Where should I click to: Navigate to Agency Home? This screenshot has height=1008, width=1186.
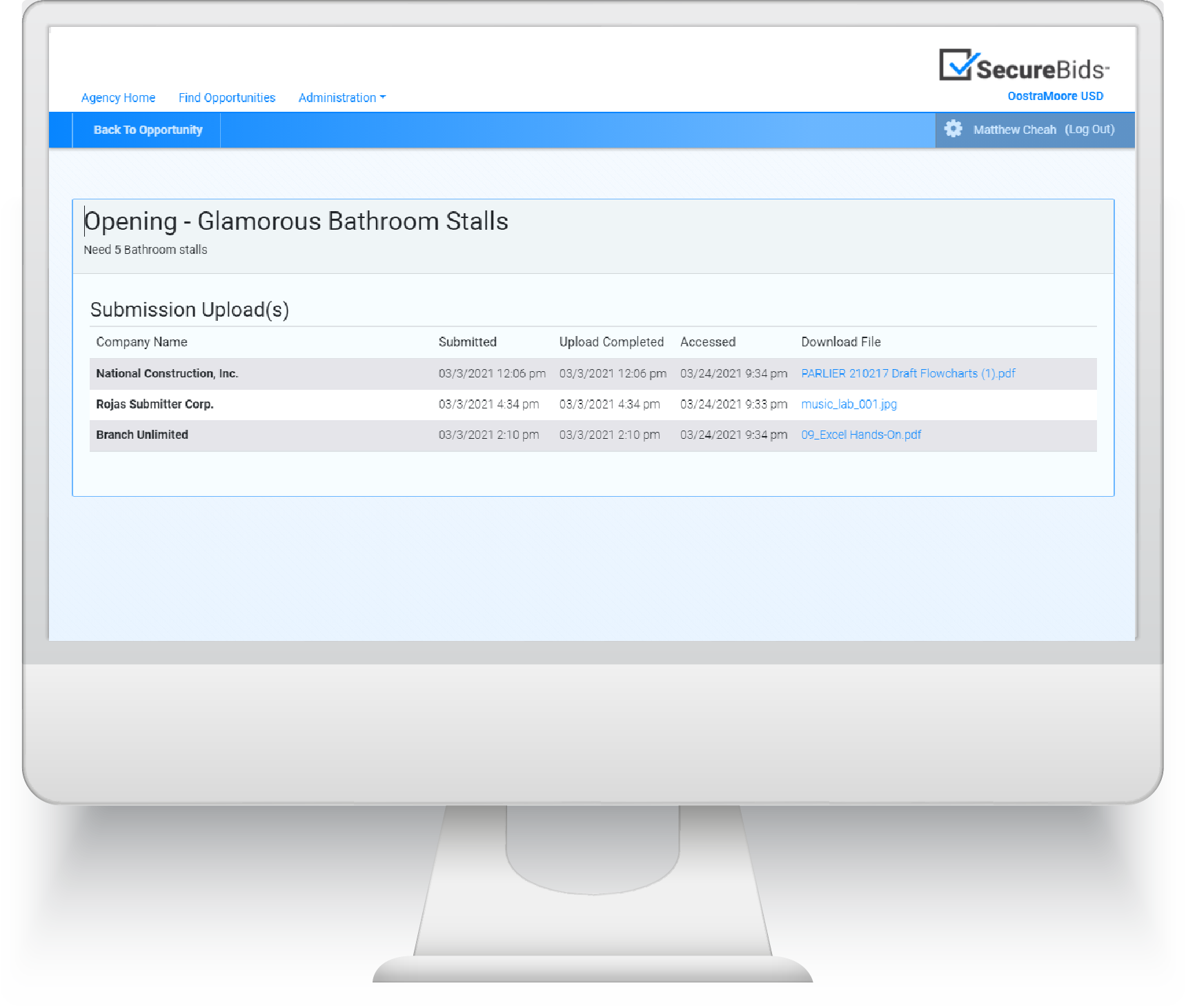coord(118,97)
